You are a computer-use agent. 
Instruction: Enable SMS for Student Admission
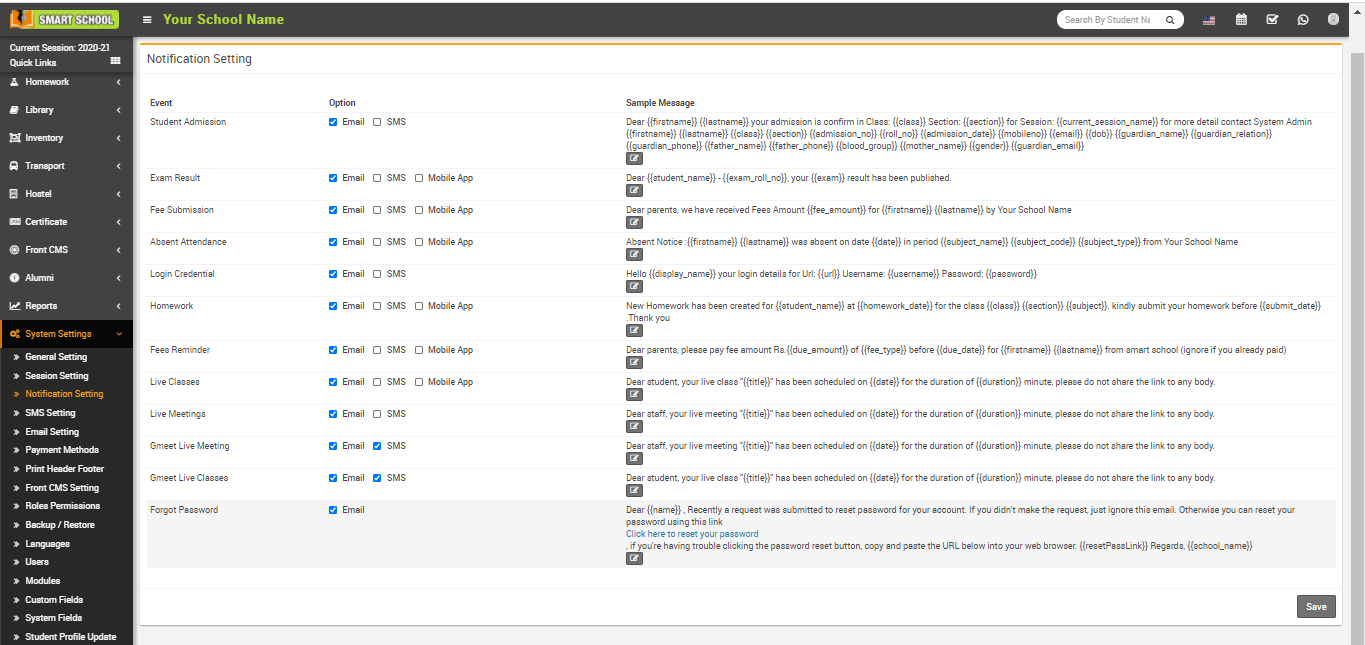(377, 122)
